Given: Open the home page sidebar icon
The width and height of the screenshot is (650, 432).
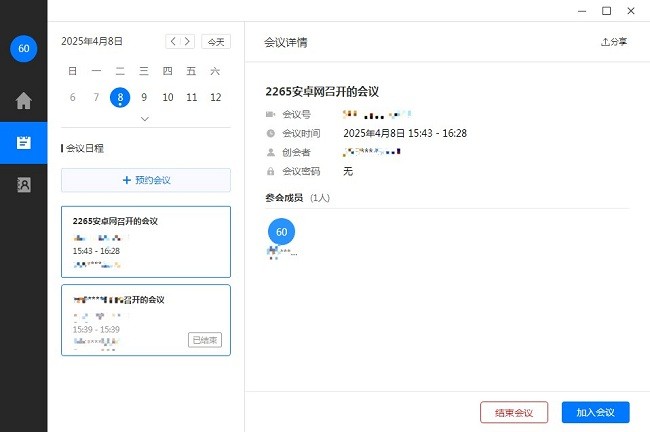Looking at the screenshot, I should coord(23,100).
